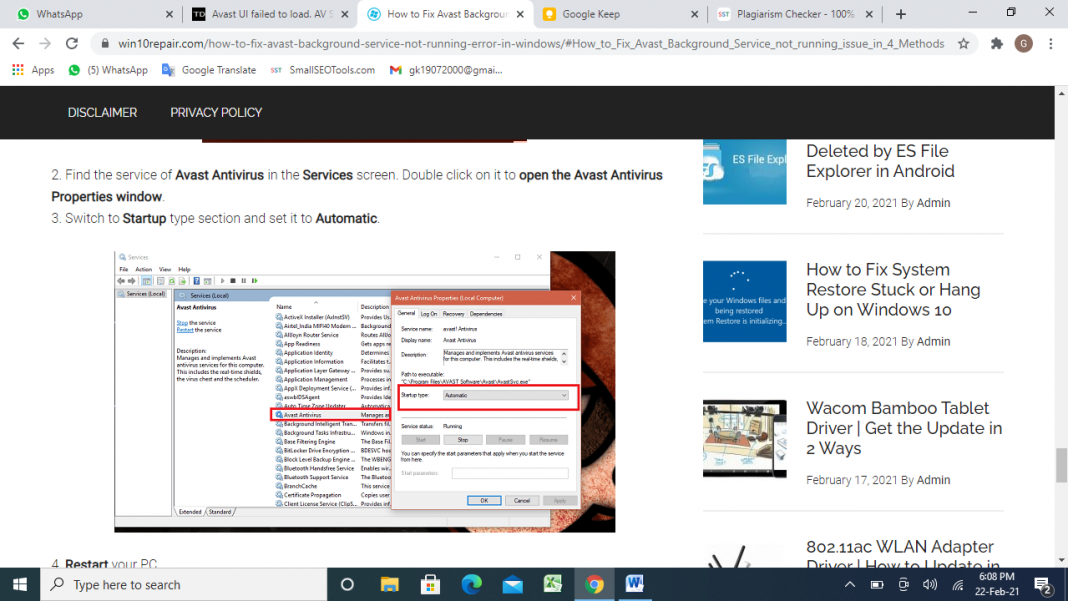Close the How to Fix Avast tab

(x=520, y=14)
